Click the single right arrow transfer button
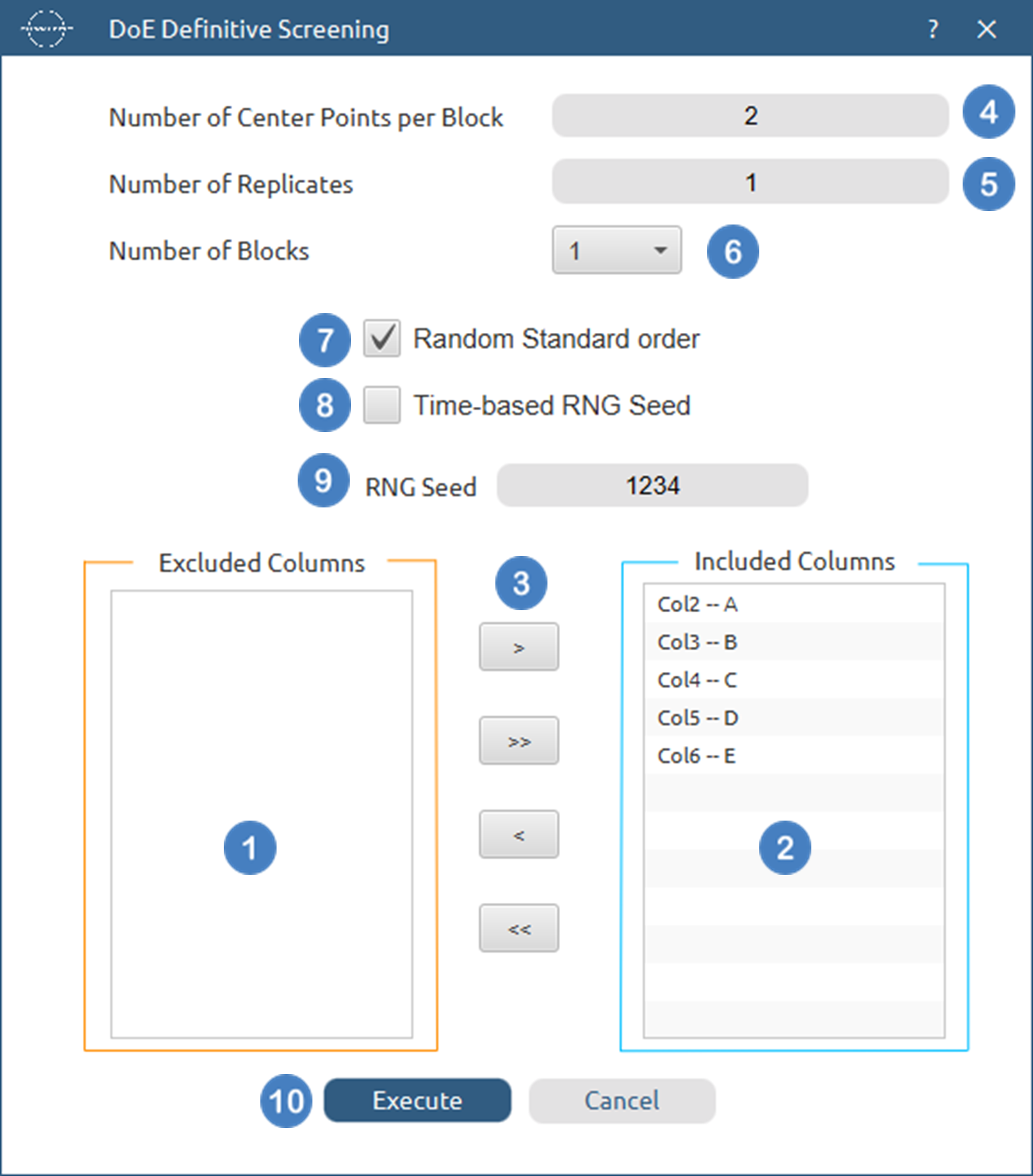Image resolution: width=1033 pixels, height=1176 pixels. coord(519,646)
